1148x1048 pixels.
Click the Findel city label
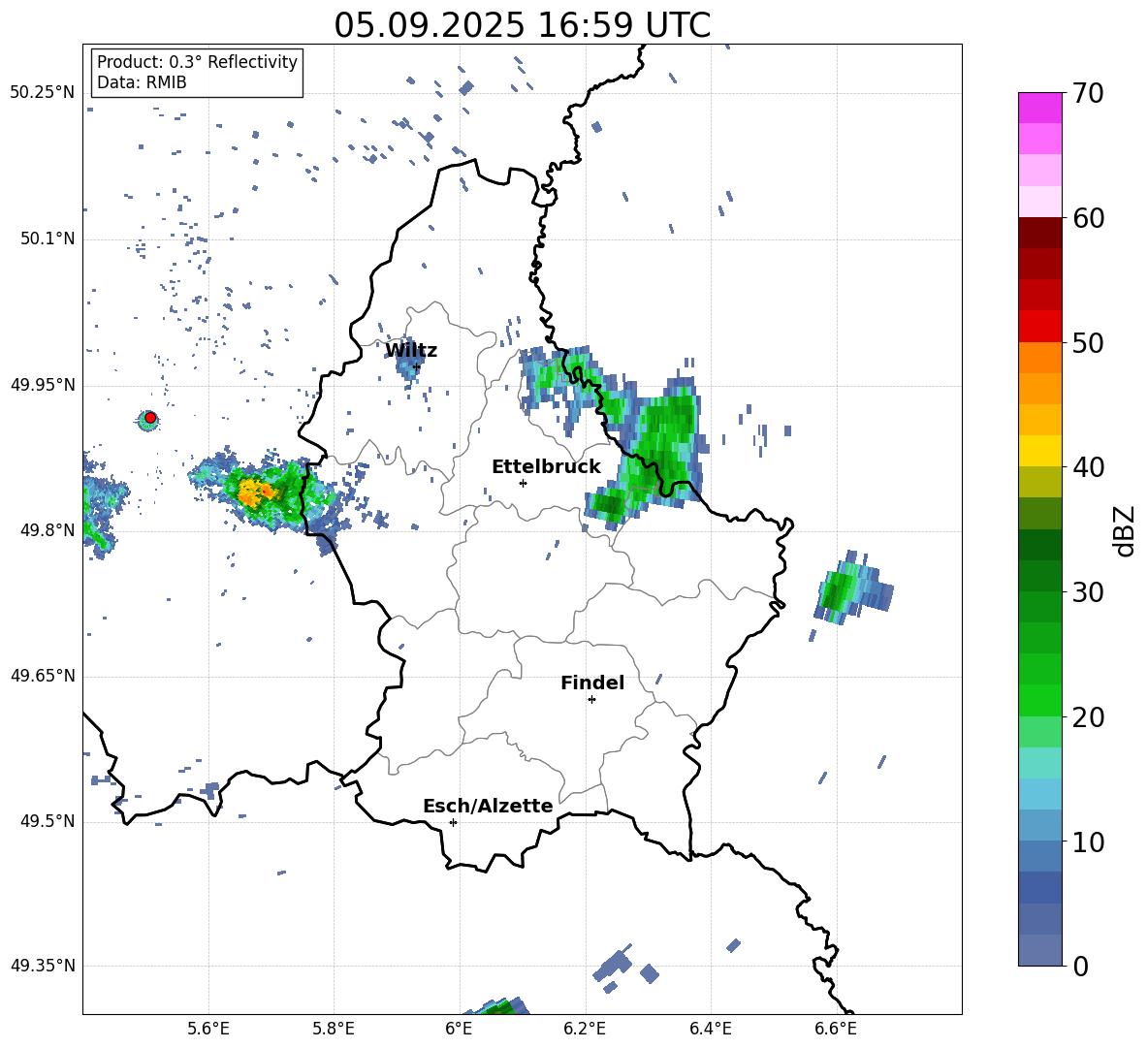[592, 683]
